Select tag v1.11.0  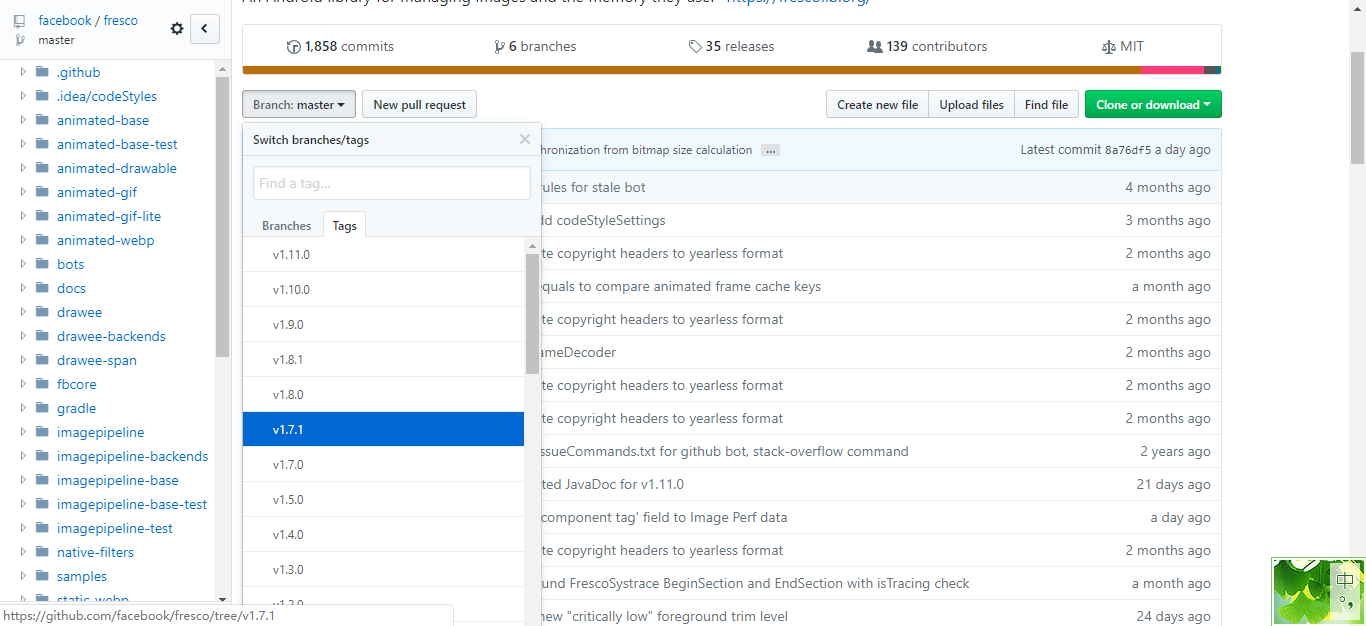[383, 254]
